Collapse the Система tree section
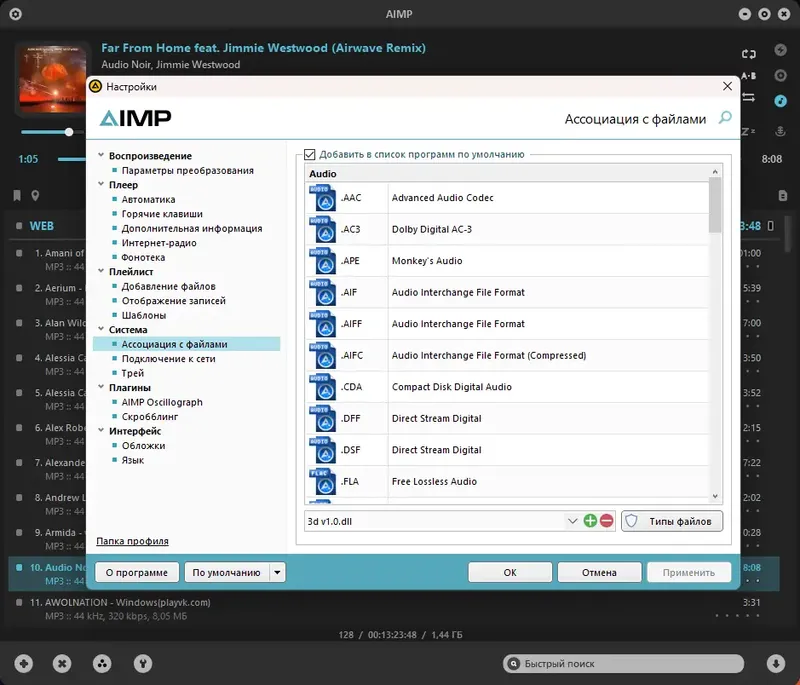The width and height of the screenshot is (800, 685). 101,329
